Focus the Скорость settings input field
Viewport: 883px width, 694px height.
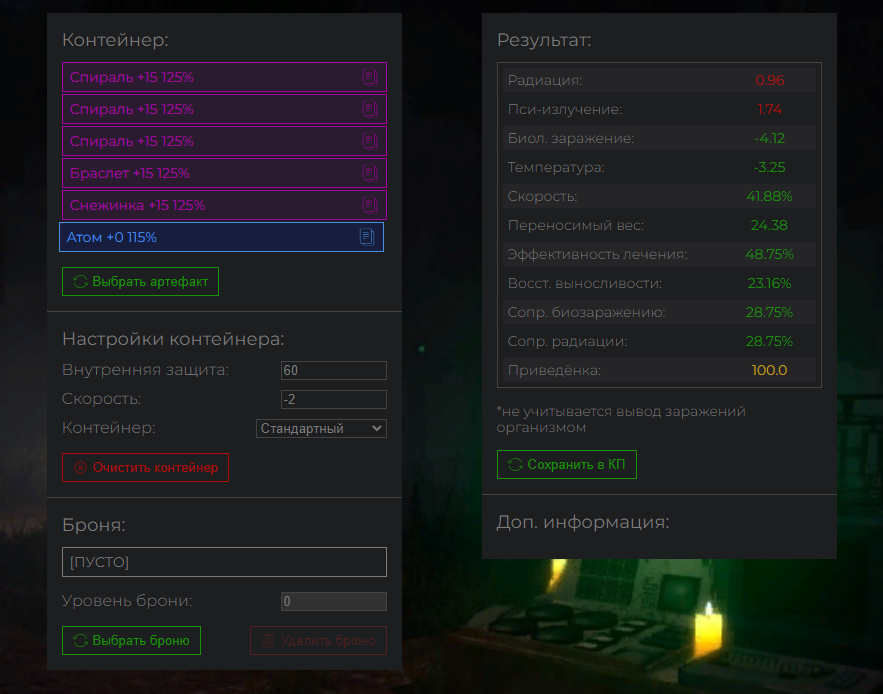333,399
